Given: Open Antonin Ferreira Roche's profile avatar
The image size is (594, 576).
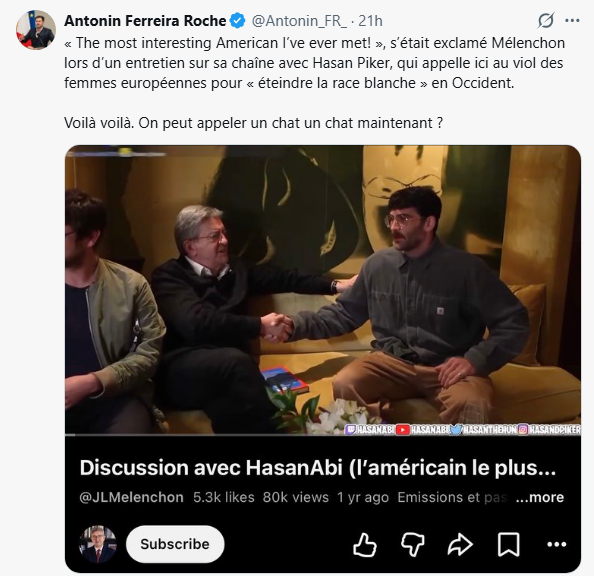Looking at the screenshot, I should tap(36, 30).
